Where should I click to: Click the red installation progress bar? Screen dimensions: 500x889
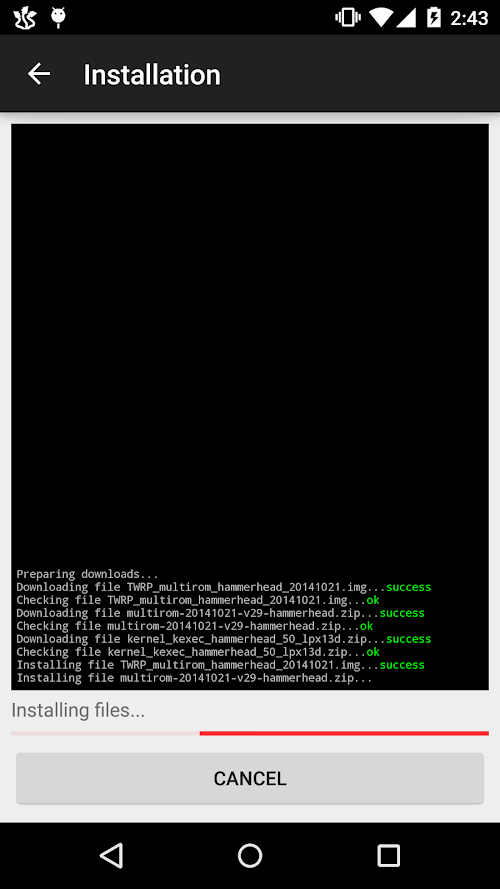[250, 733]
